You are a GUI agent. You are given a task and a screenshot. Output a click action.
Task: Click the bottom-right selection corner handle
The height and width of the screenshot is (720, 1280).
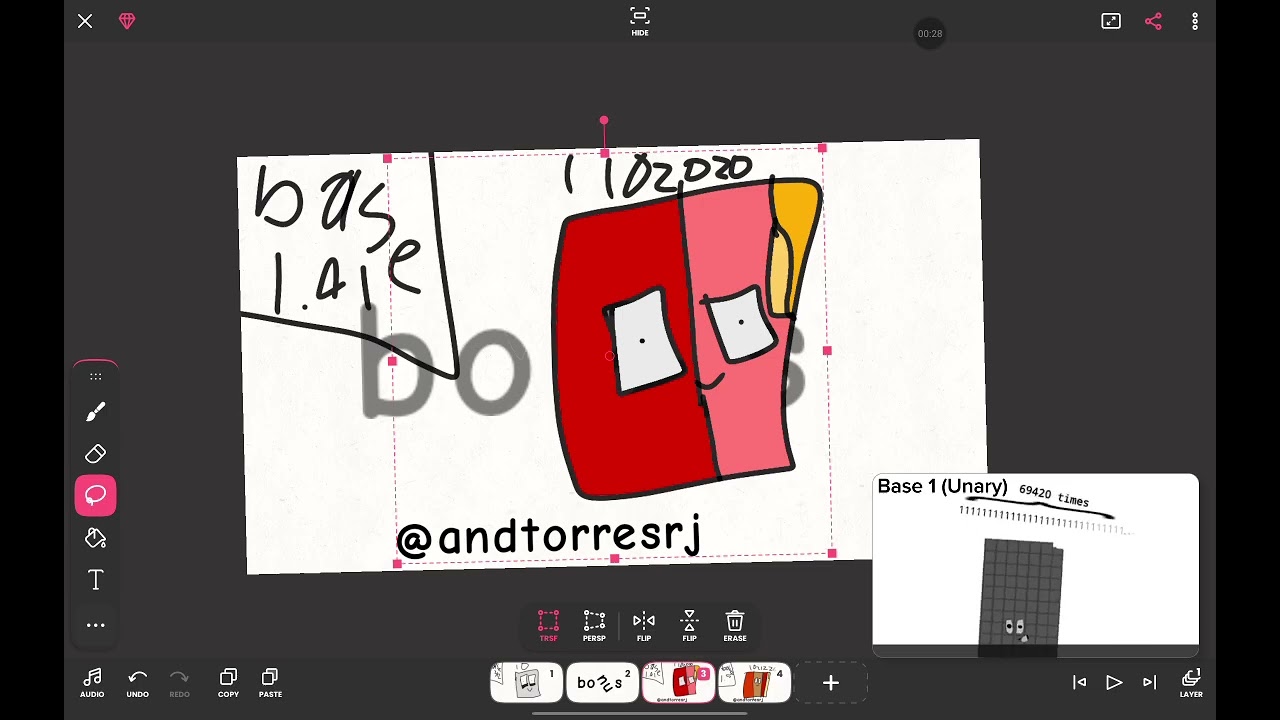coord(832,553)
